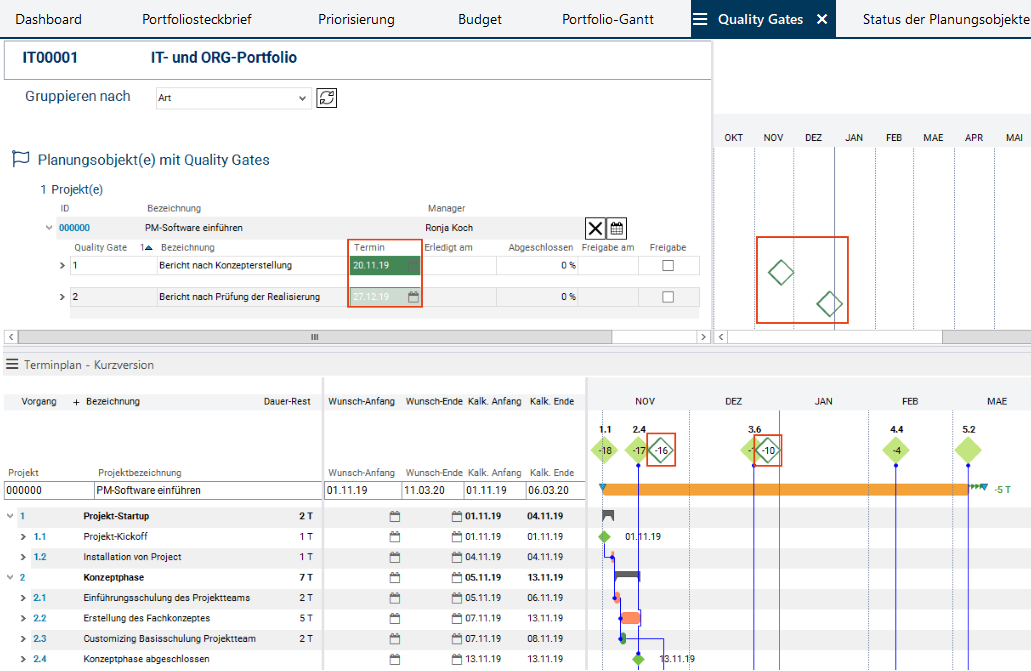This screenshot has height=671, width=1031.
Task: Click the refresh icon next to Gruppieren nach
Action: 326,98
